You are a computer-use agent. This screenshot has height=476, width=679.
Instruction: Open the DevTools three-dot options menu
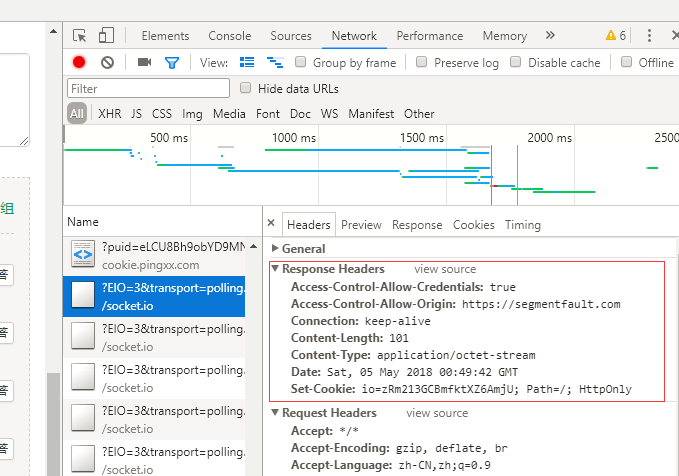(649, 36)
